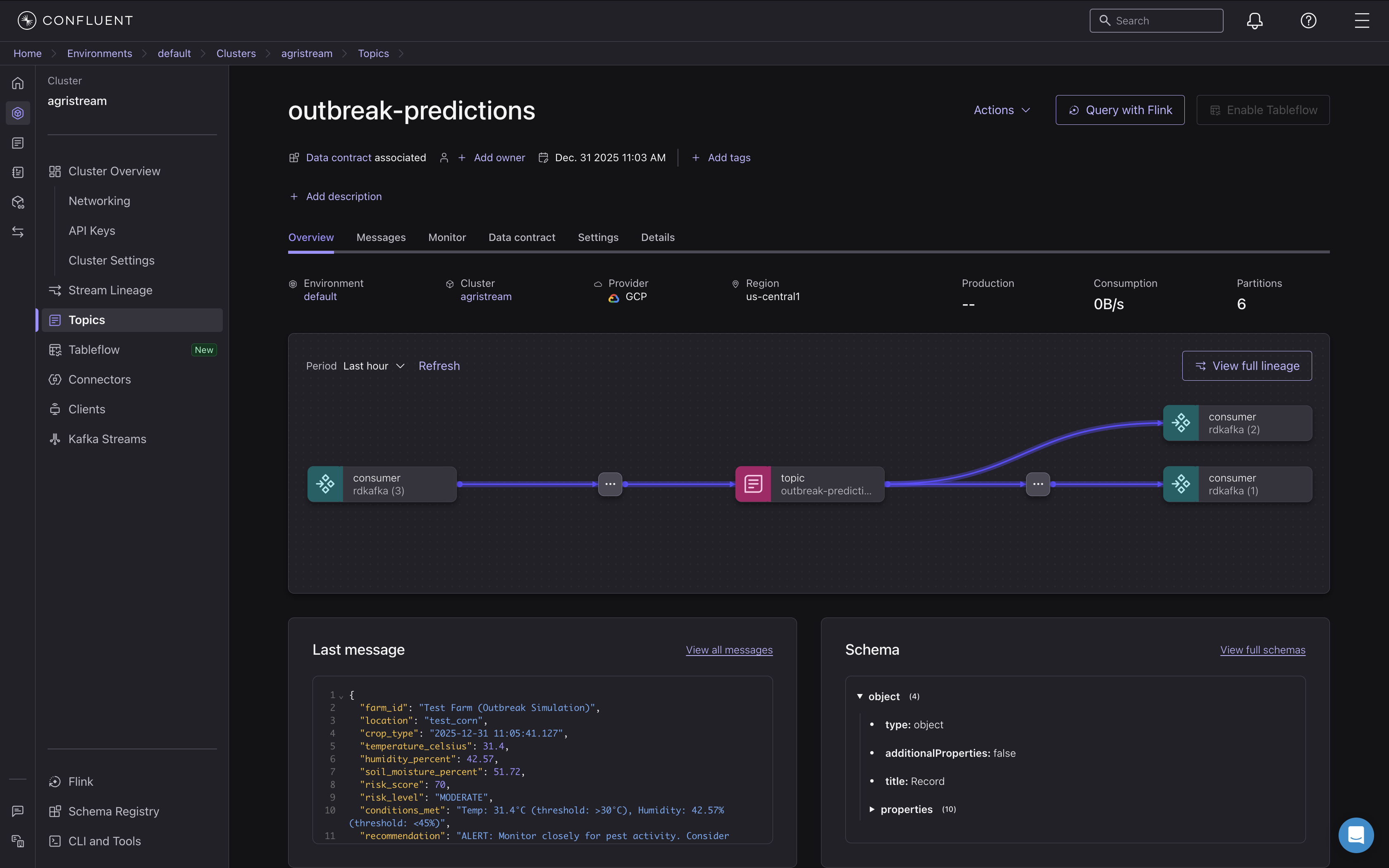
Task: Collapse JSON line 1 fold arrow
Action: point(341,696)
